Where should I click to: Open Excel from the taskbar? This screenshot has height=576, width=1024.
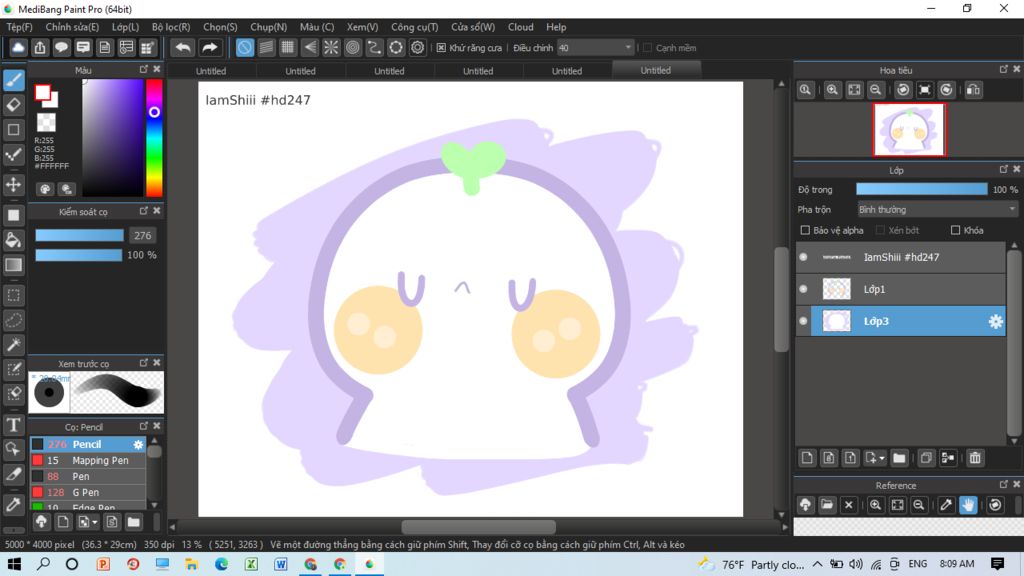coord(251,564)
